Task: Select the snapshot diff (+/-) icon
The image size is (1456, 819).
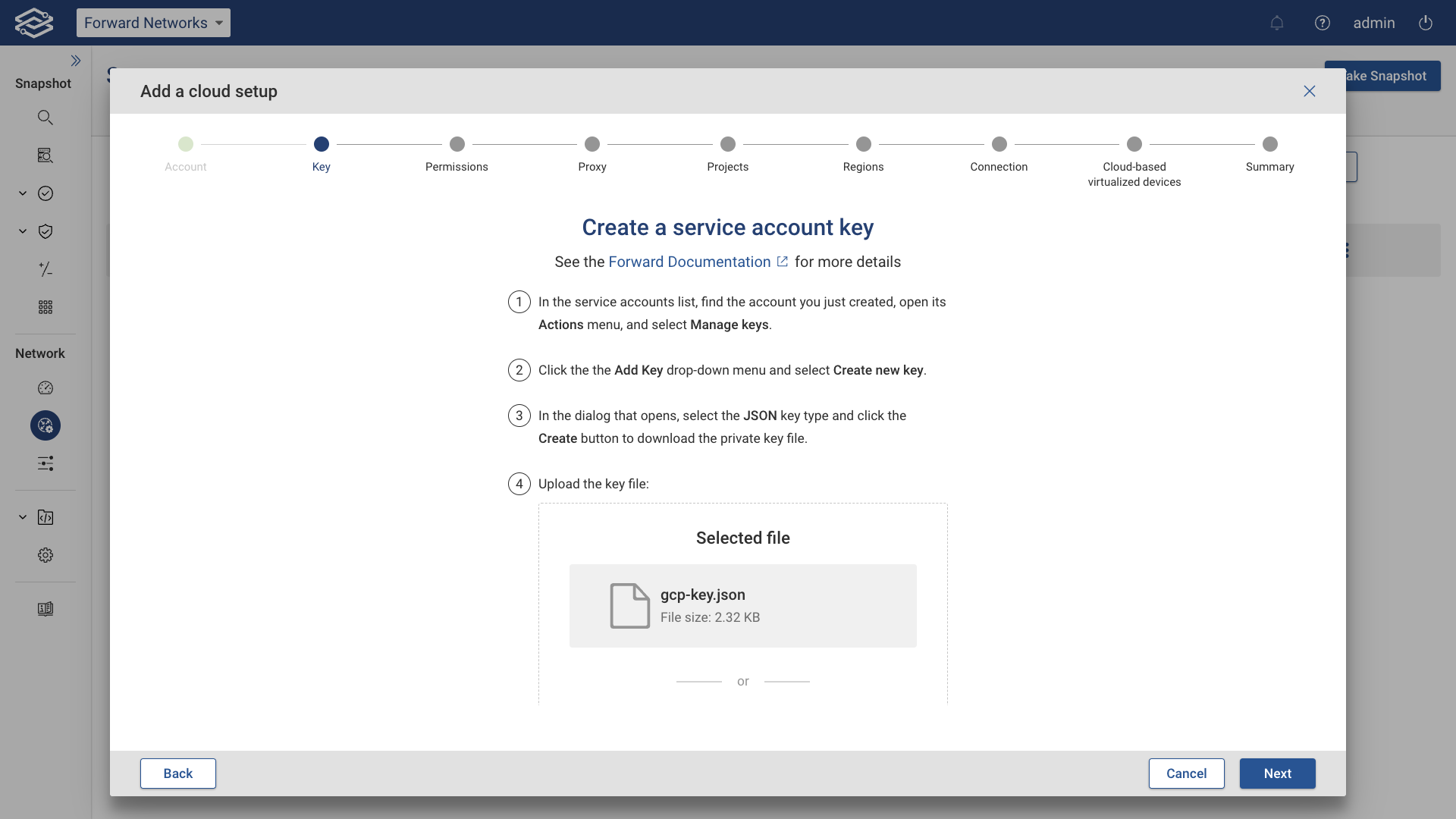Action: click(x=45, y=269)
